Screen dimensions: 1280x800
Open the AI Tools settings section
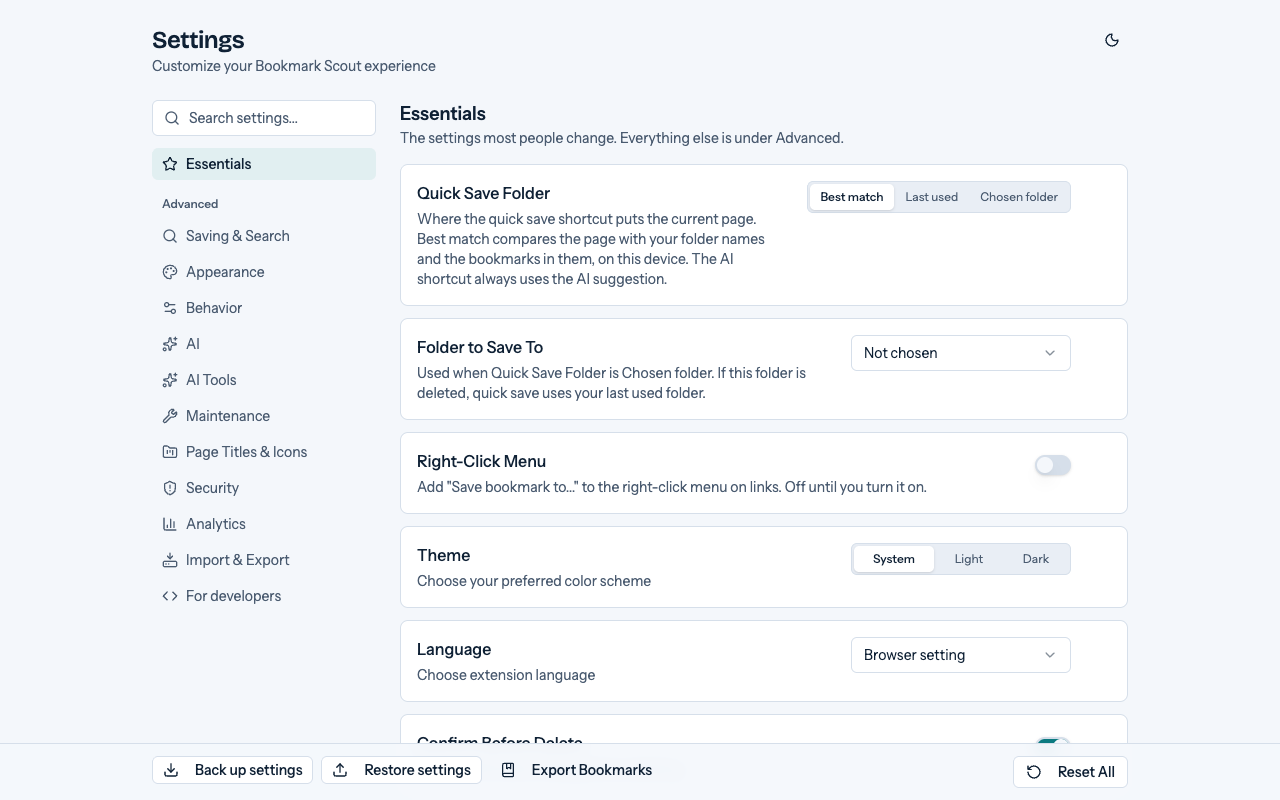(264, 380)
